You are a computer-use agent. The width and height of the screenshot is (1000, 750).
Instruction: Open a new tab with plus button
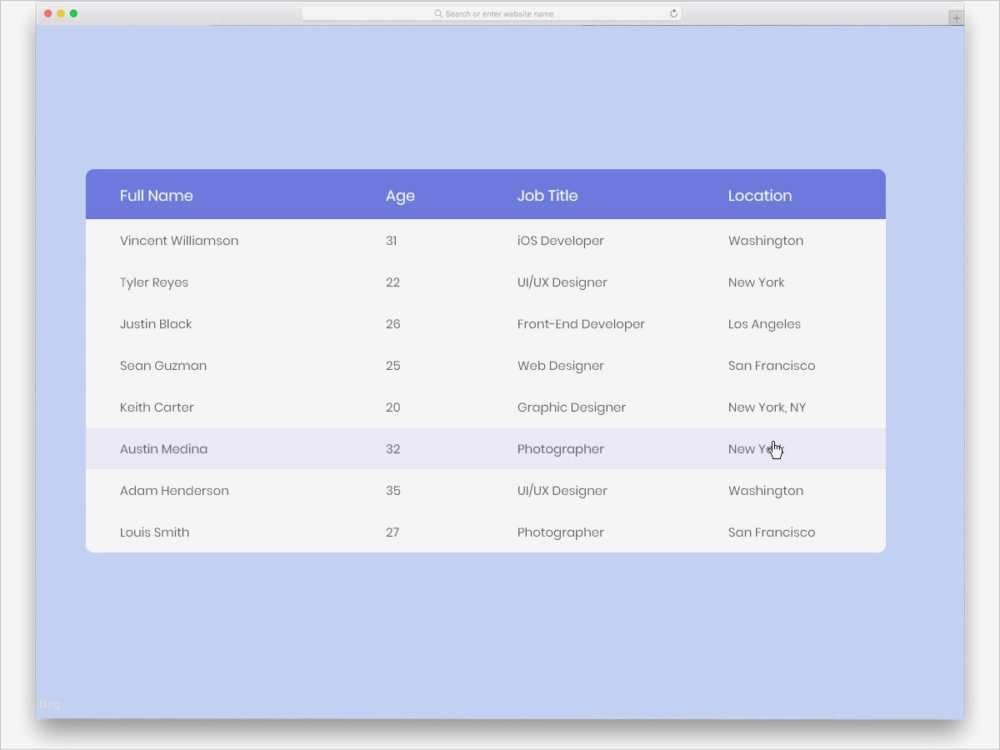coord(956,18)
